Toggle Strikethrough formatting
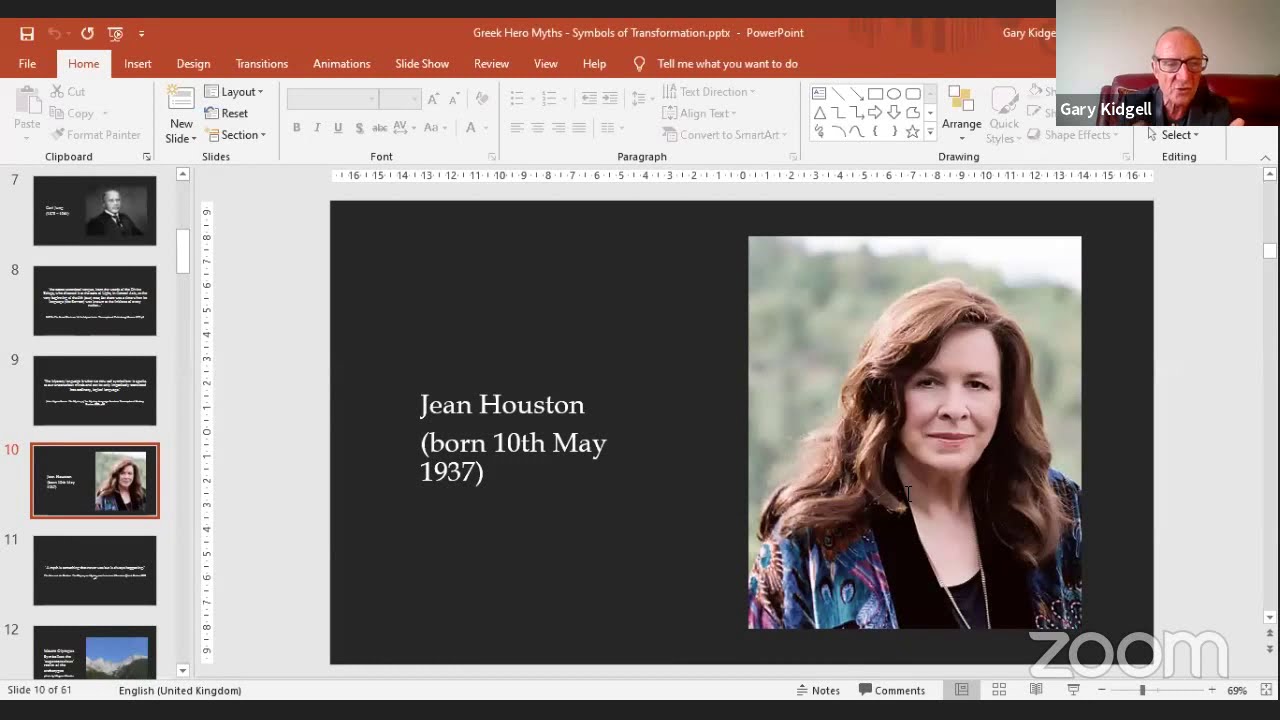The image size is (1280, 720). click(x=380, y=128)
